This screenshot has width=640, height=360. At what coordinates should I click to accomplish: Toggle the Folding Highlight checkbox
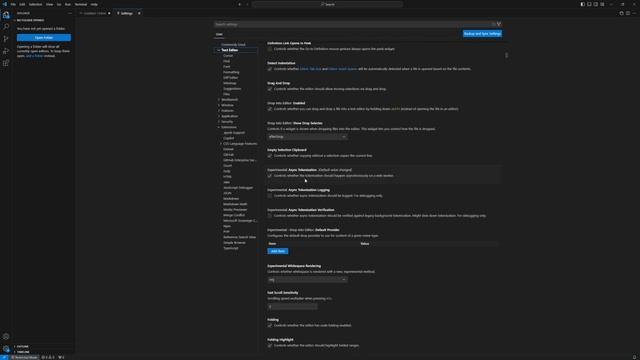pyautogui.click(x=270, y=345)
